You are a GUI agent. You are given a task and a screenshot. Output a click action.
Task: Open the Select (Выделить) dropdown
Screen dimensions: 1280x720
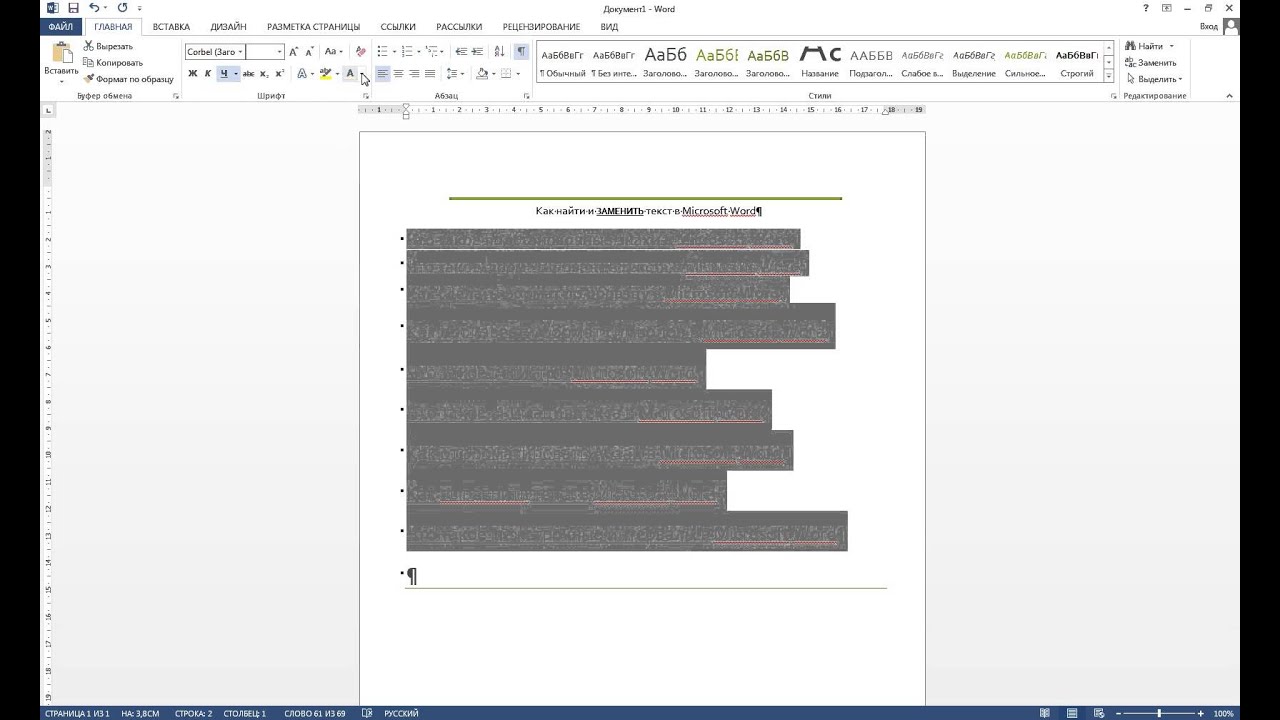1154,79
